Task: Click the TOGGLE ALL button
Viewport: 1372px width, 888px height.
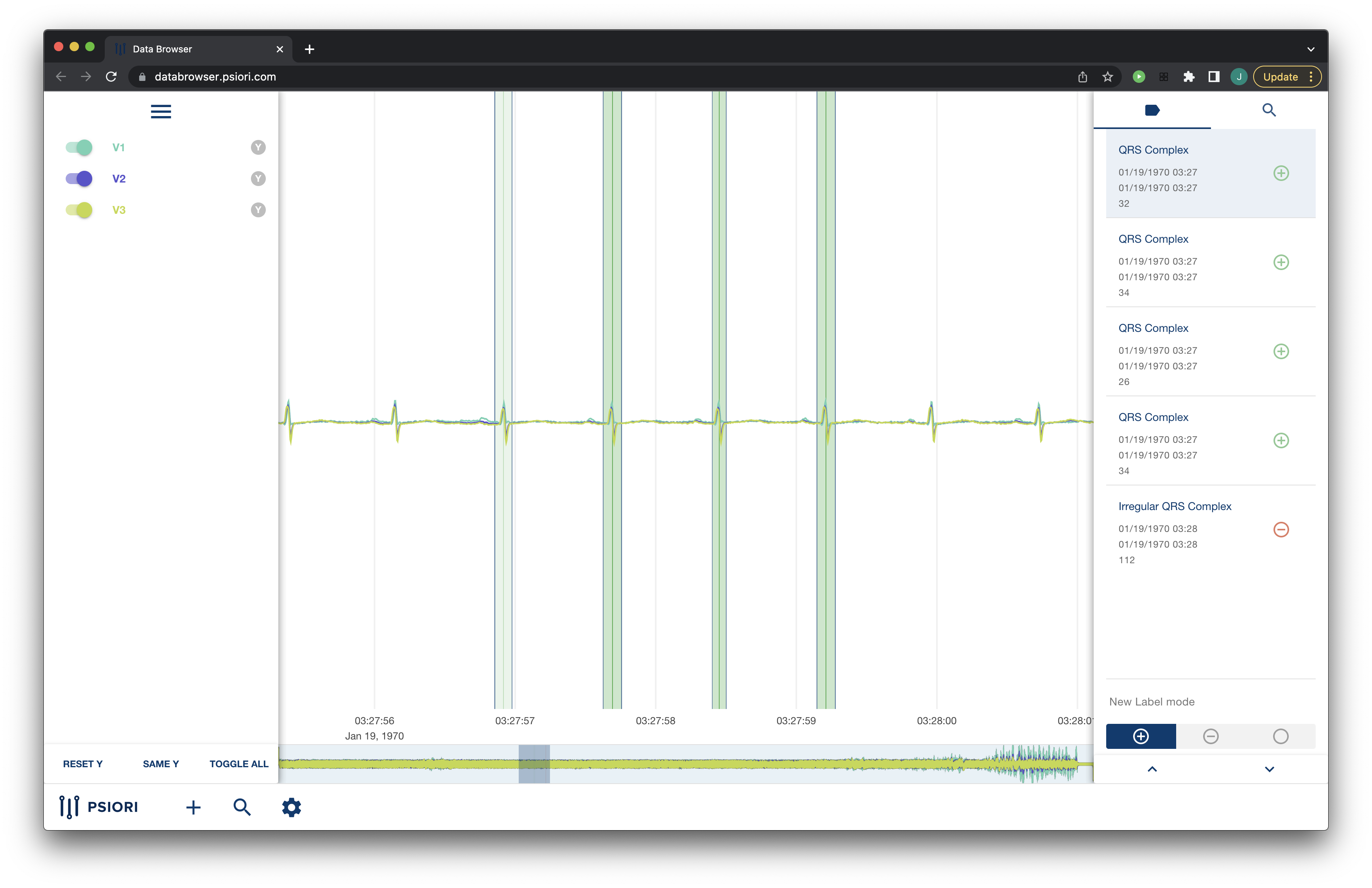Action: point(239,764)
